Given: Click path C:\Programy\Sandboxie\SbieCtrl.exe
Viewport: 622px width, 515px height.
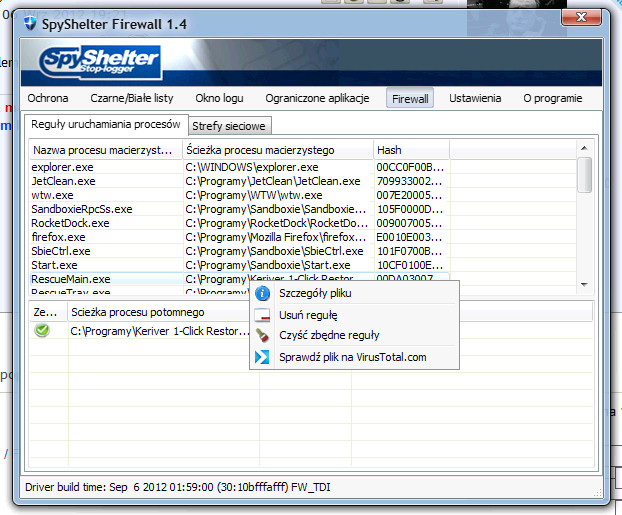Looking at the screenshot, I should coord(274,251).
